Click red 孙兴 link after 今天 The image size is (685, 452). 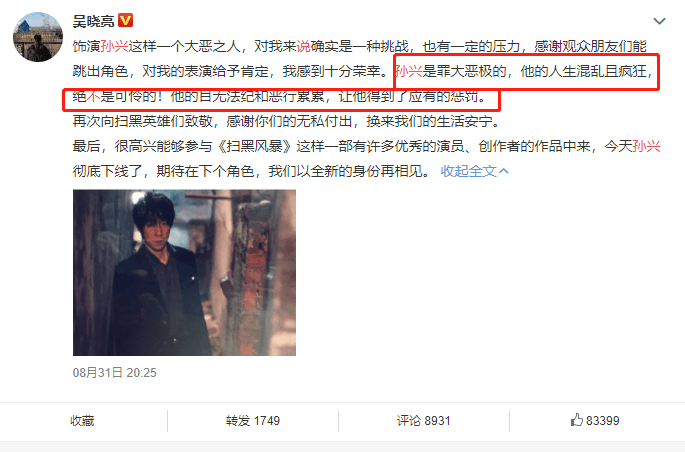[x=646, y=146]
